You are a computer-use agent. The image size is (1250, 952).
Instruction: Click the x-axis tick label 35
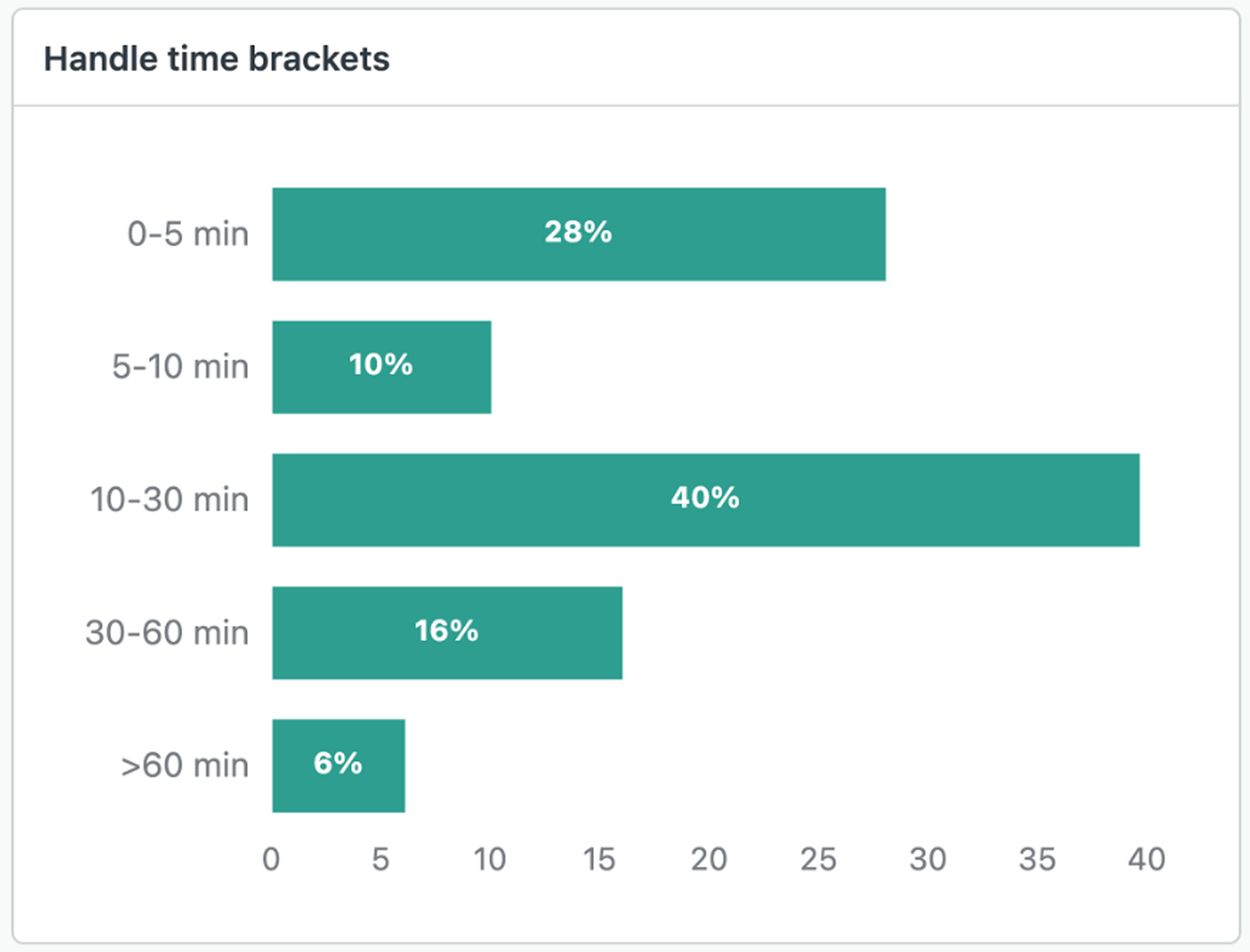click(x=1037, y=859)
